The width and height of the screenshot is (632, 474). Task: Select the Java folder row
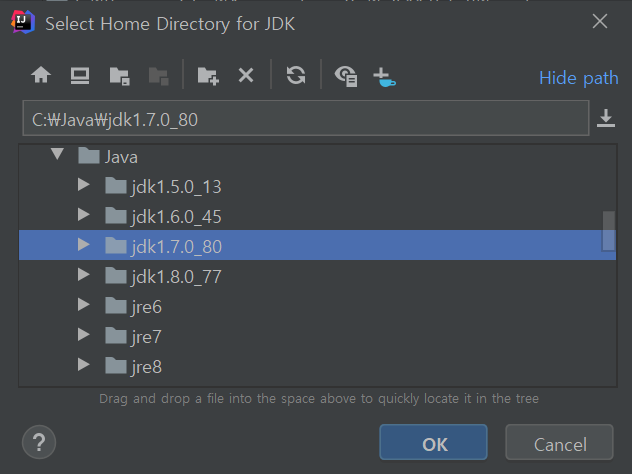(x=318, y=156)
